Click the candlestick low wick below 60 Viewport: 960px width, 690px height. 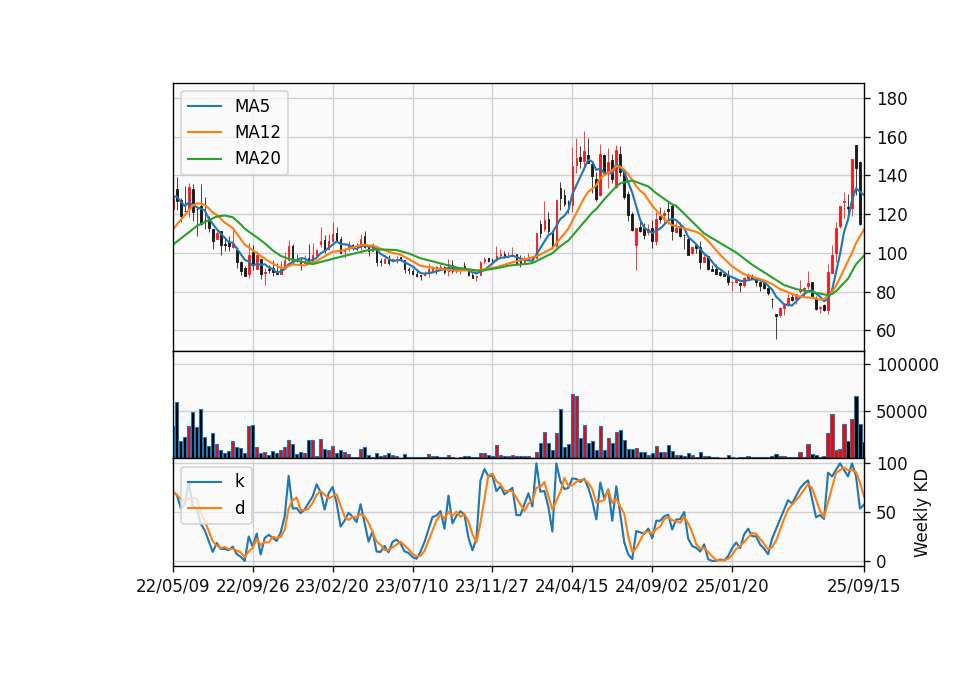coord(776,328)
